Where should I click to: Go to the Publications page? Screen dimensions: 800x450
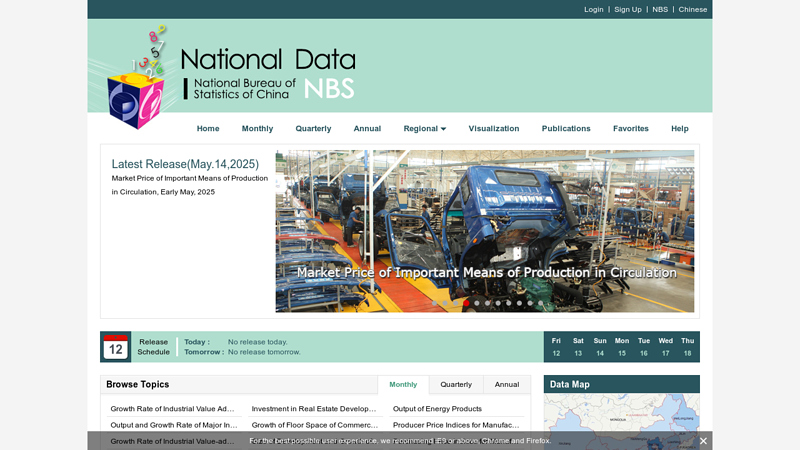click(x=566, y=129)
